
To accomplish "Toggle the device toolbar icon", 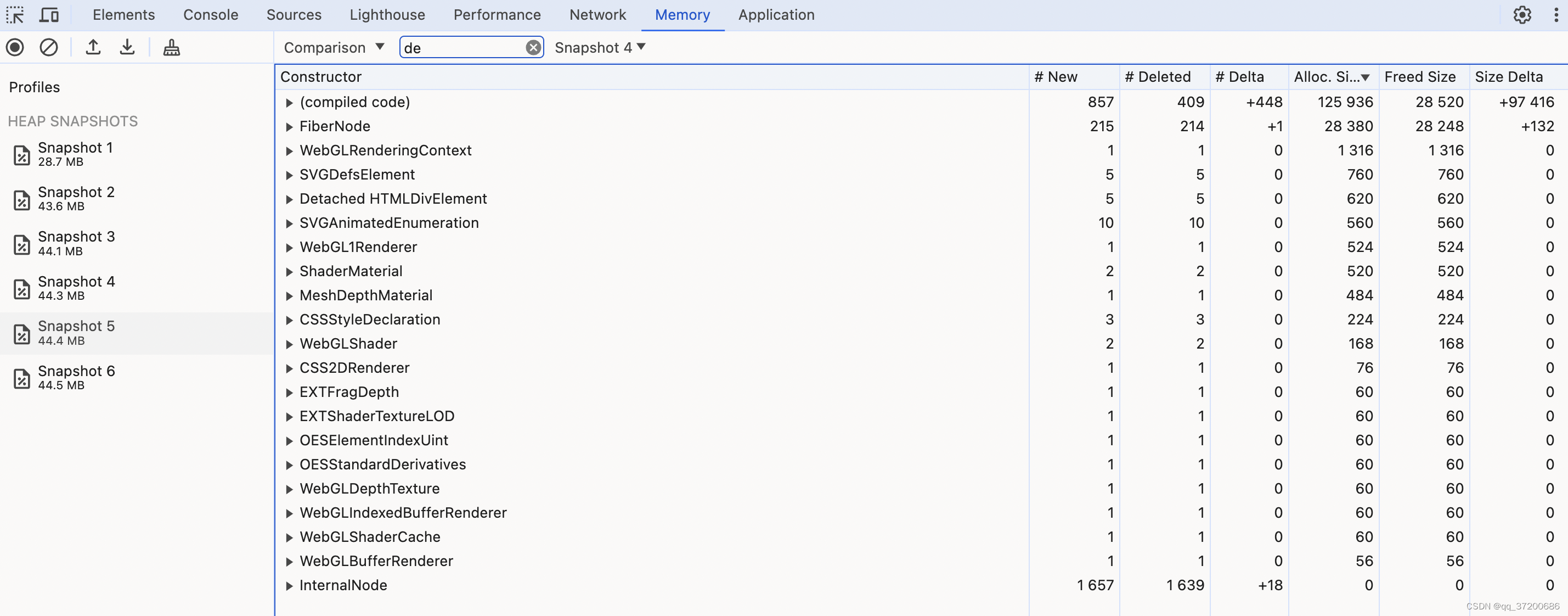I will click(49, 15).
